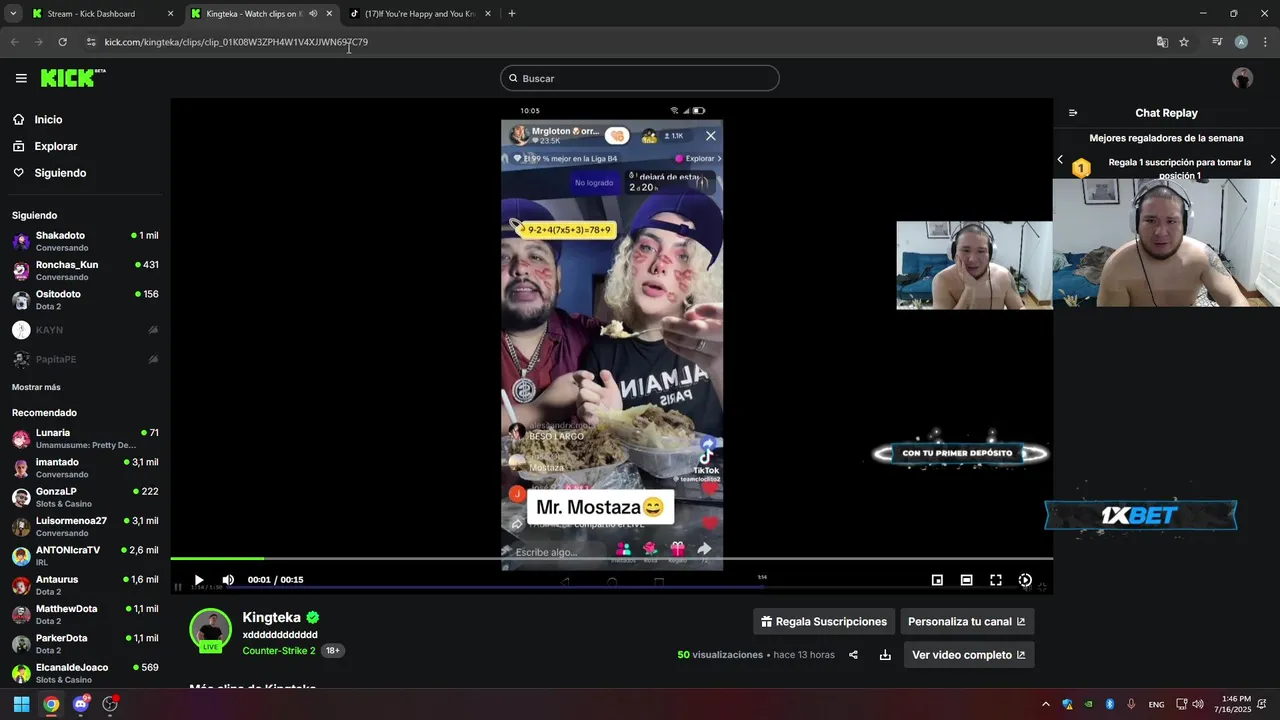Screen dimensions: 1280x720
Task: Open ANTONIcraTV recommended channel
Action: (85, 556)
